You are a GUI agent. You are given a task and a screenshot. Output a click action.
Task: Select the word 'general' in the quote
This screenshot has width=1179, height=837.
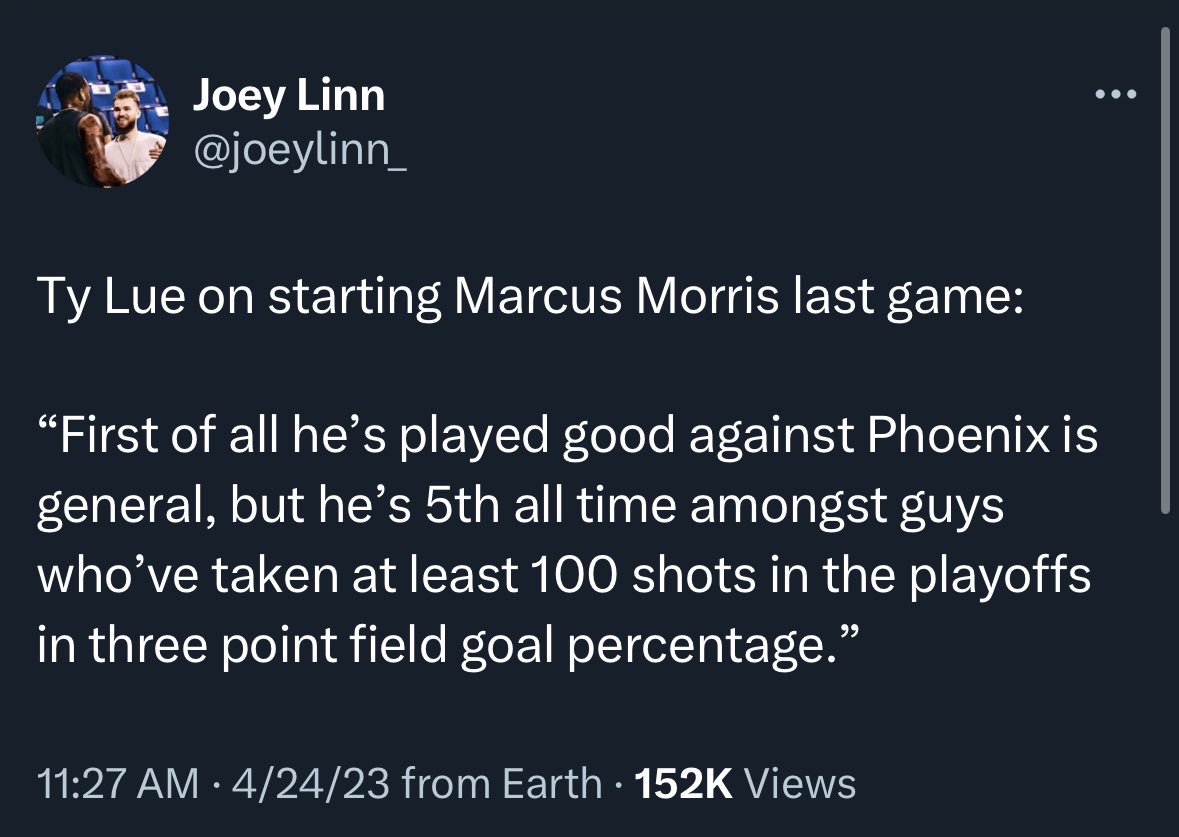pos(123,506)
